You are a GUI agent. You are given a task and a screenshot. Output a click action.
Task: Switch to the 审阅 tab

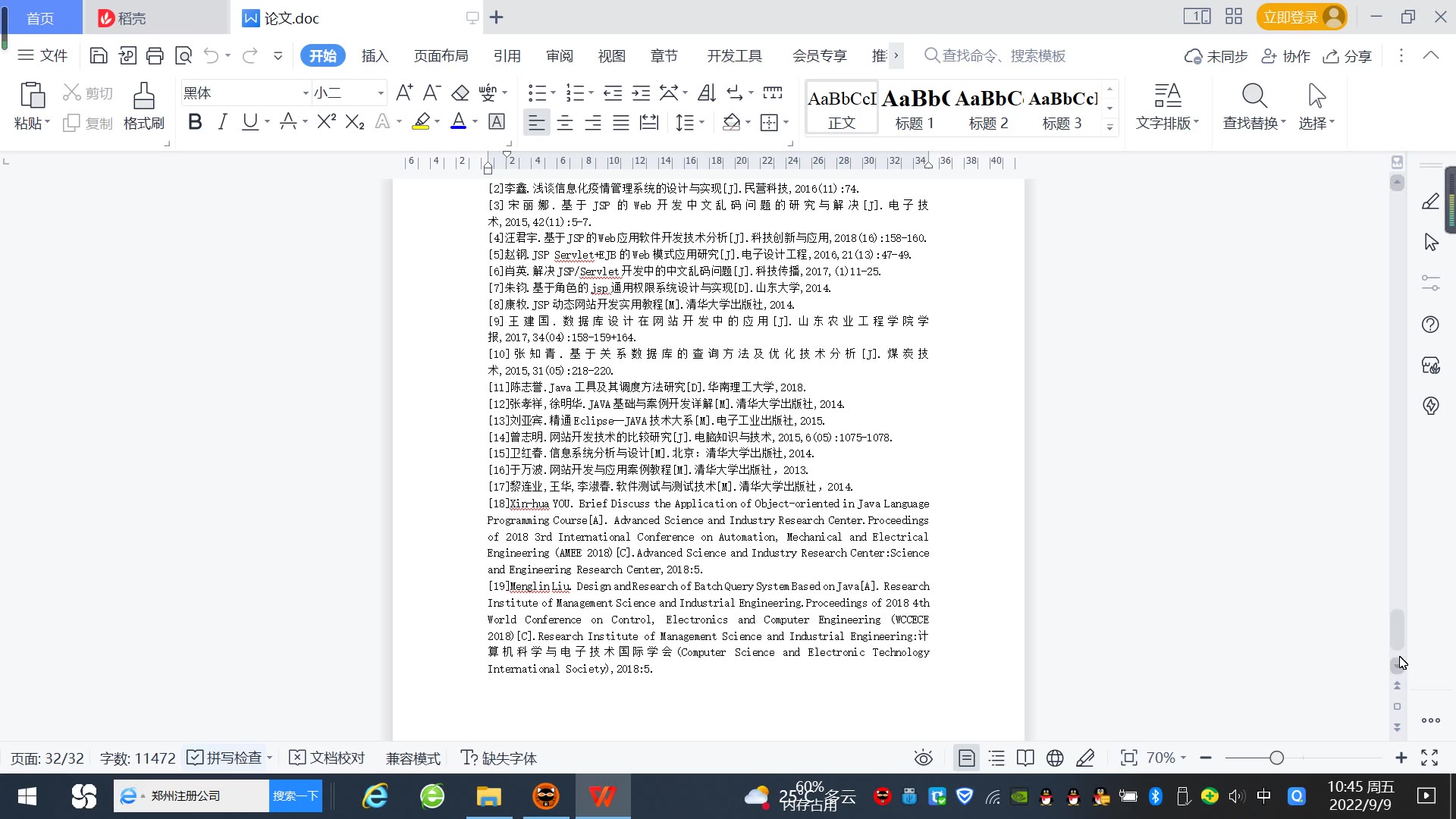pos(560,56)
